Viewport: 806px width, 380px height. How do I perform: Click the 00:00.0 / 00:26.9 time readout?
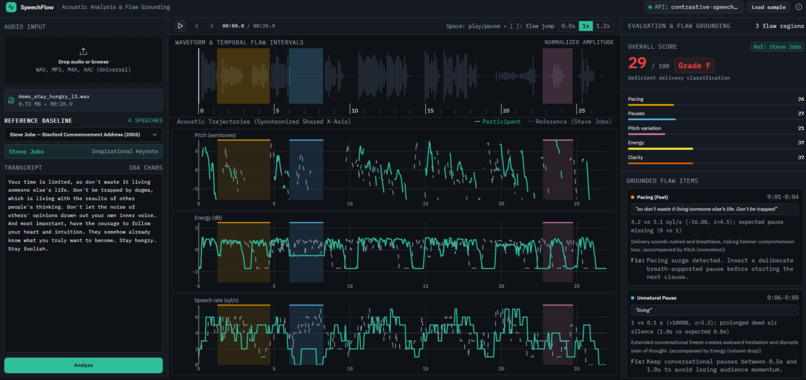coord(248,26)
